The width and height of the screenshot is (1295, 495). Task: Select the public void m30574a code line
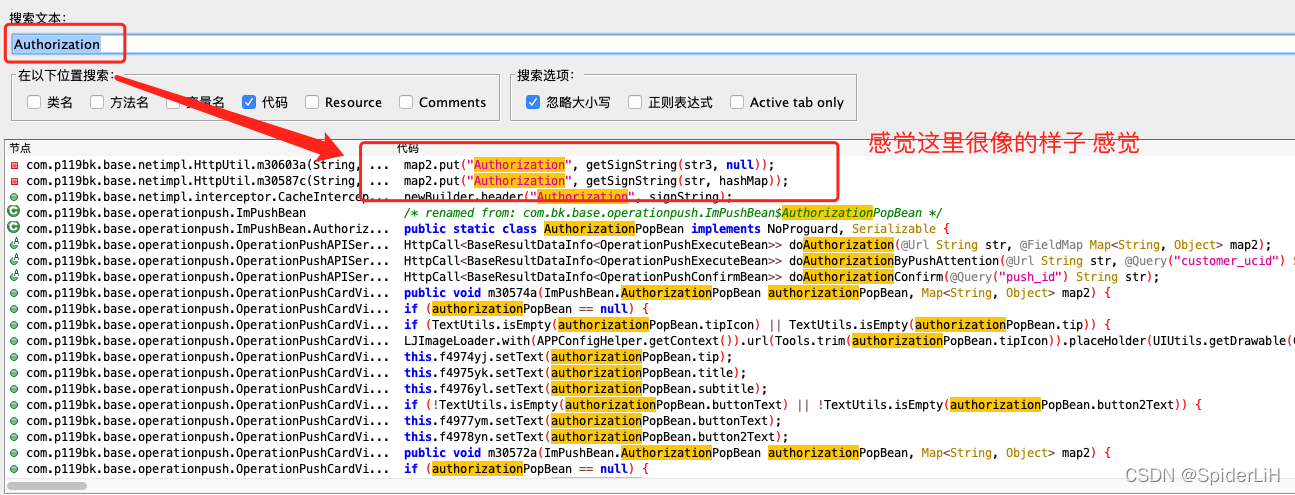point(757,292)
